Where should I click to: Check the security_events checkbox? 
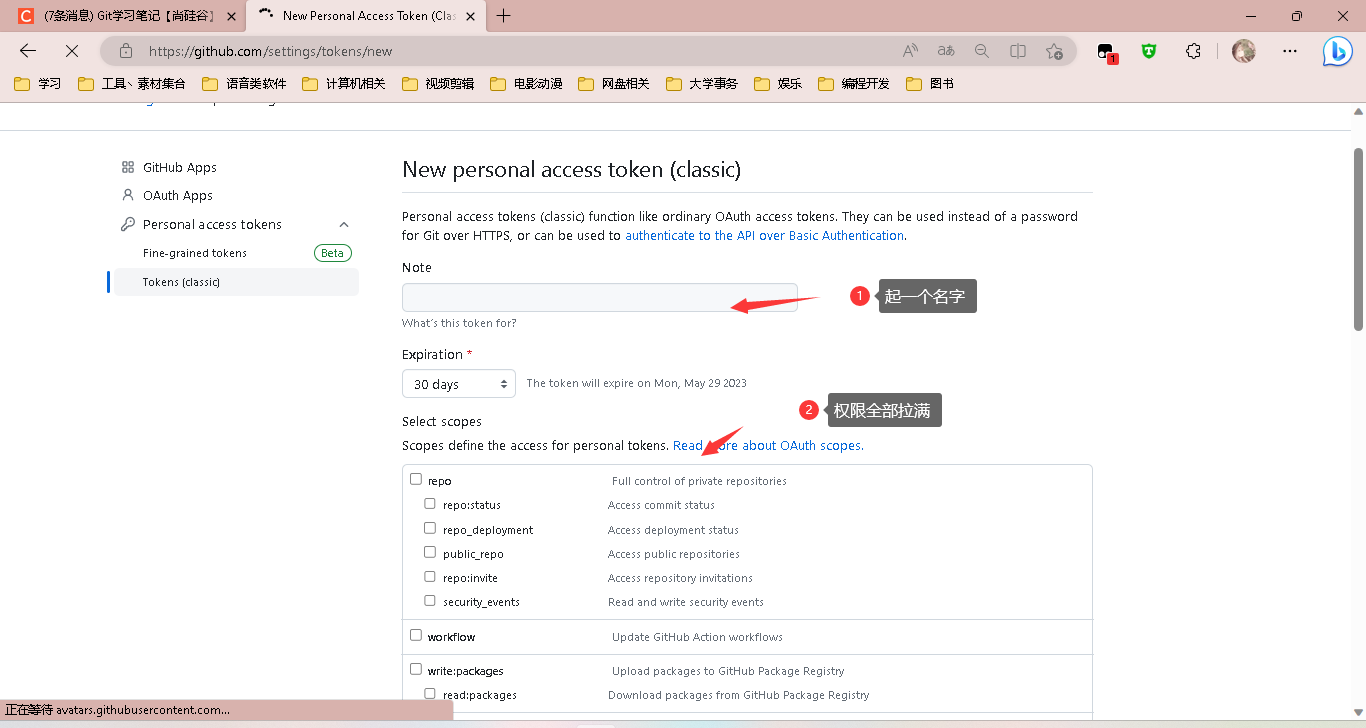(x=430, y=601)
